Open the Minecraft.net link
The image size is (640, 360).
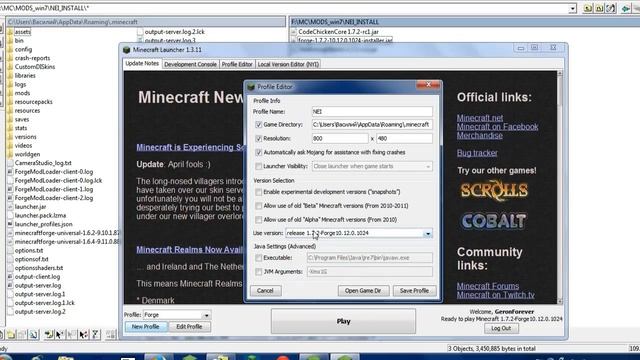tap(480, 118)
